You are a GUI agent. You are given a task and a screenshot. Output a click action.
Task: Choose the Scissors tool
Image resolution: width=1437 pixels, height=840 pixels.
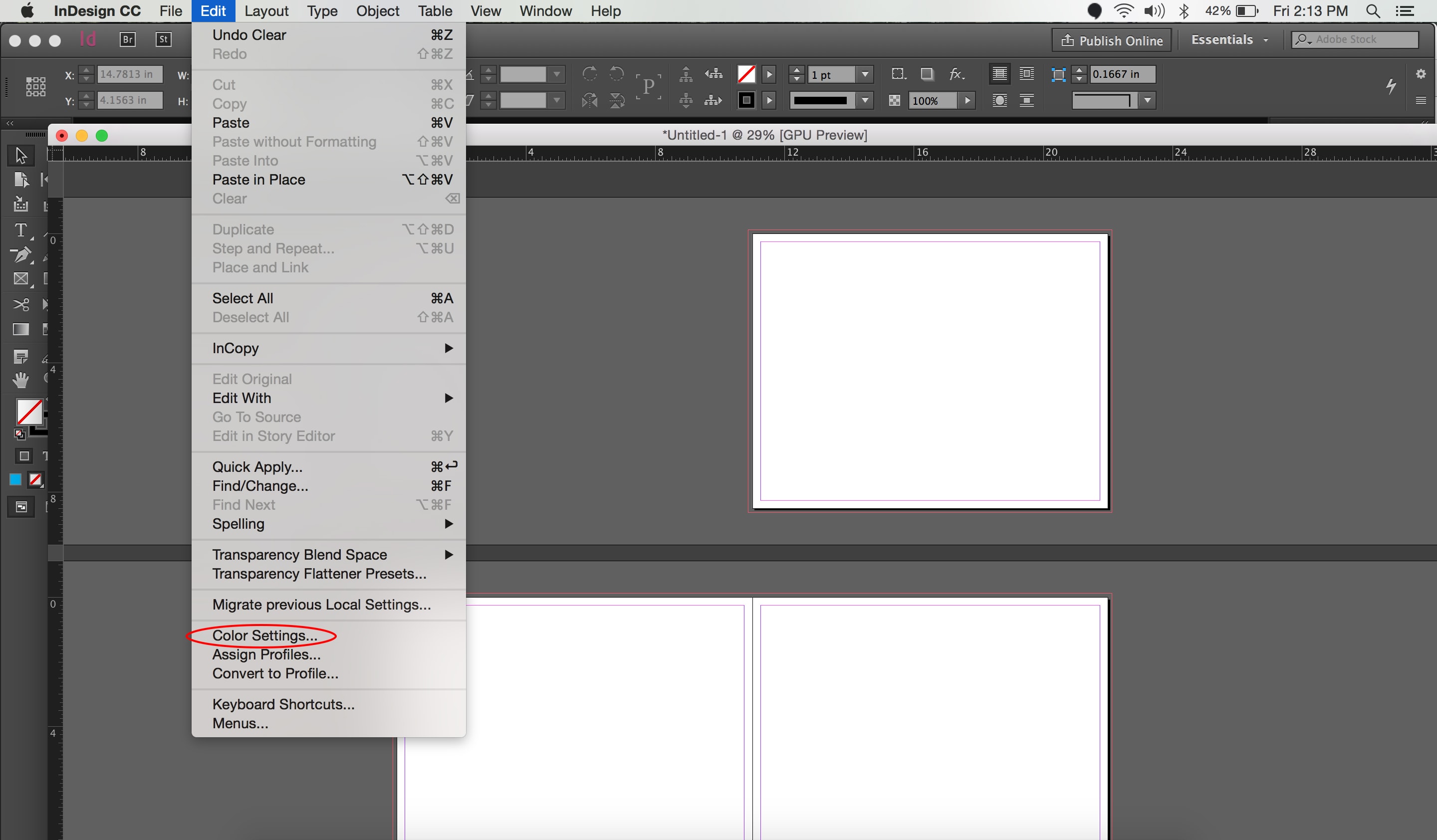click(20, 304)
